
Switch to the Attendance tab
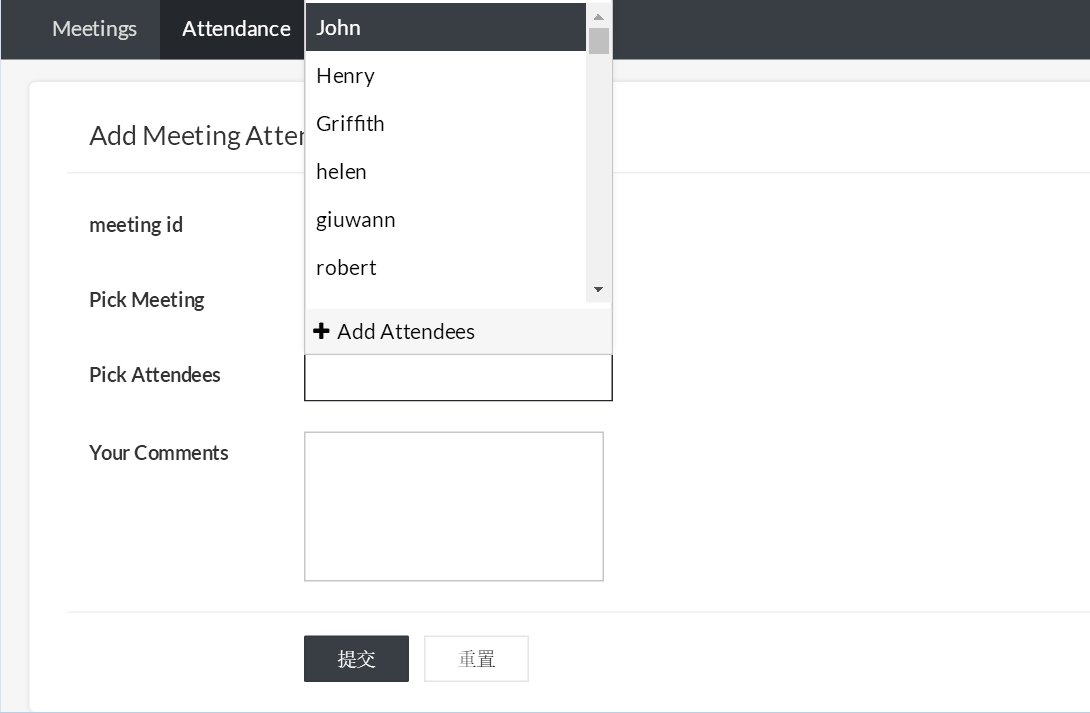point(236,29)
